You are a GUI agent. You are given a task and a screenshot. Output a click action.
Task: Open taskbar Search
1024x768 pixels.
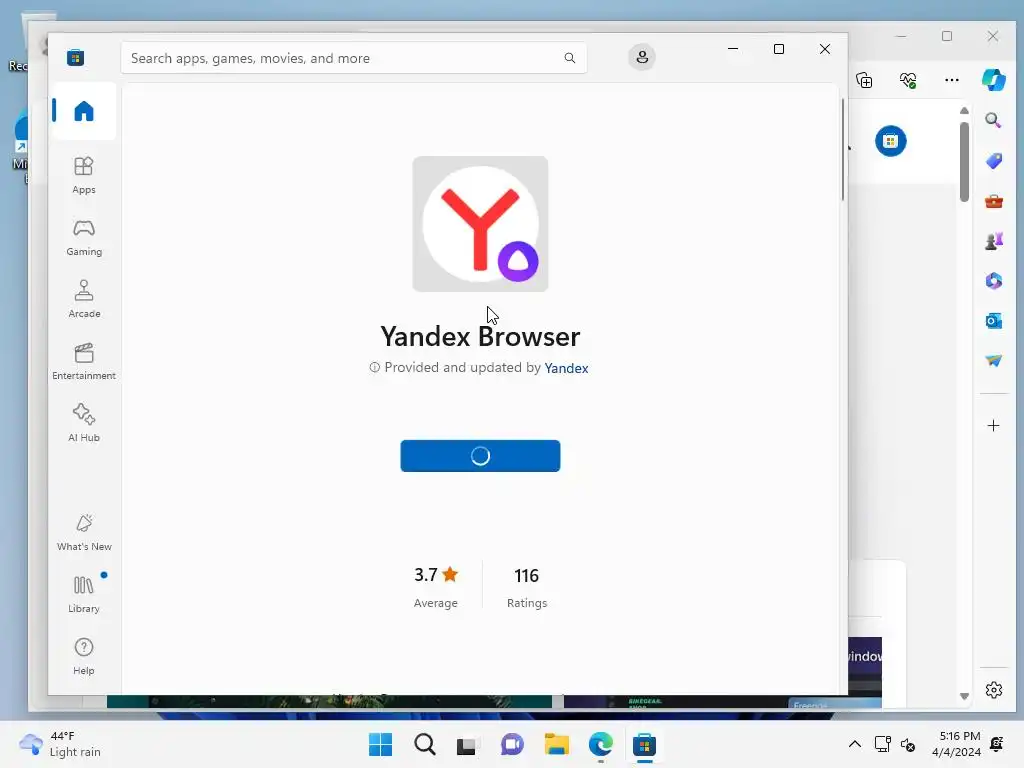coord(424,744)
